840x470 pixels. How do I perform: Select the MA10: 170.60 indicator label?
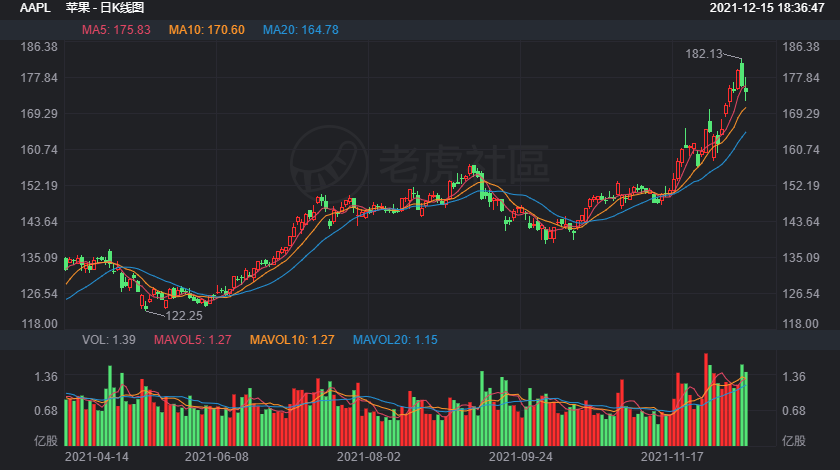[207, 30]
